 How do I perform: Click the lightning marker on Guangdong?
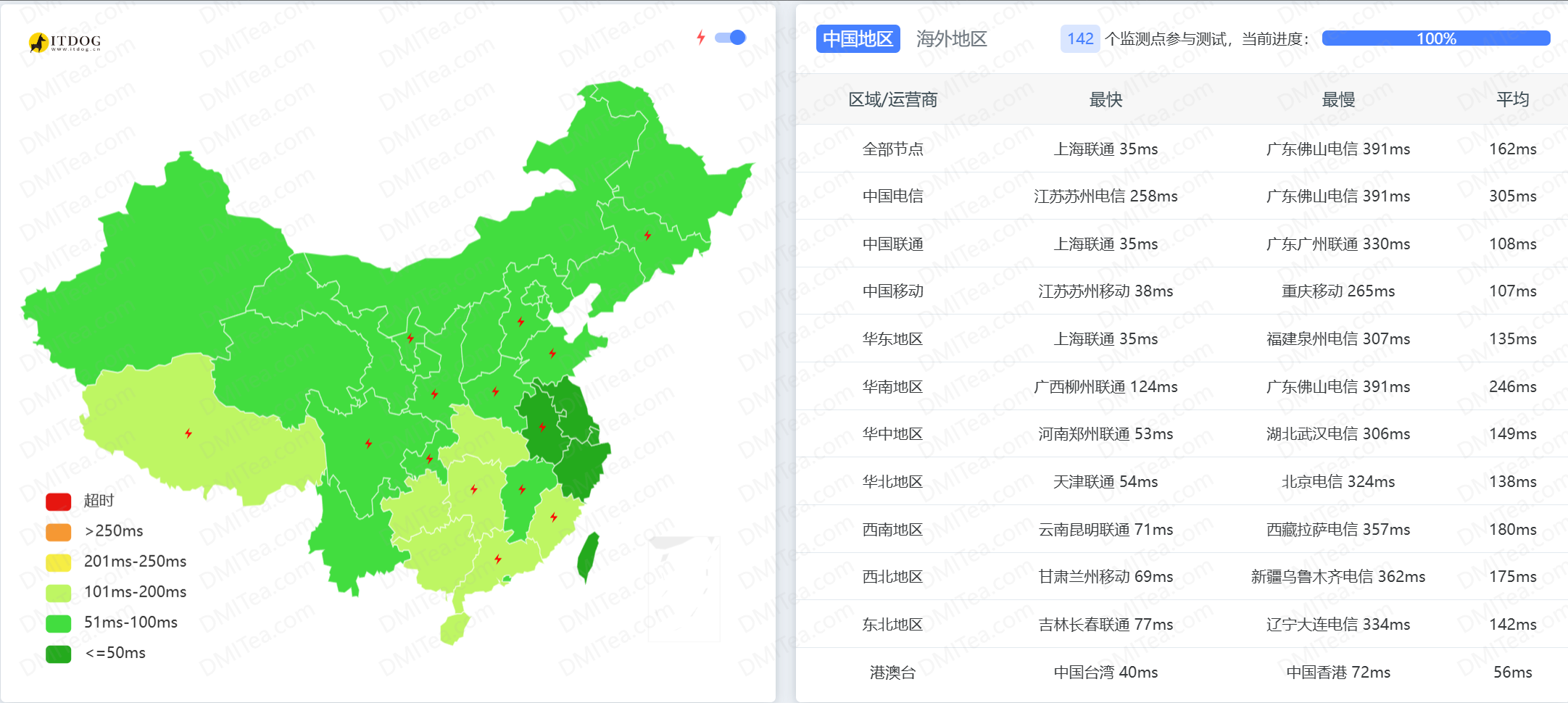click(498, 559)
